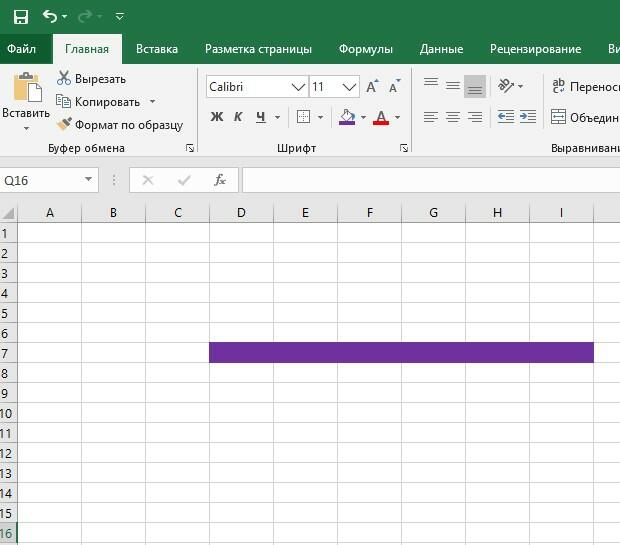Align cell text left
620x545 pixels.
431,117
